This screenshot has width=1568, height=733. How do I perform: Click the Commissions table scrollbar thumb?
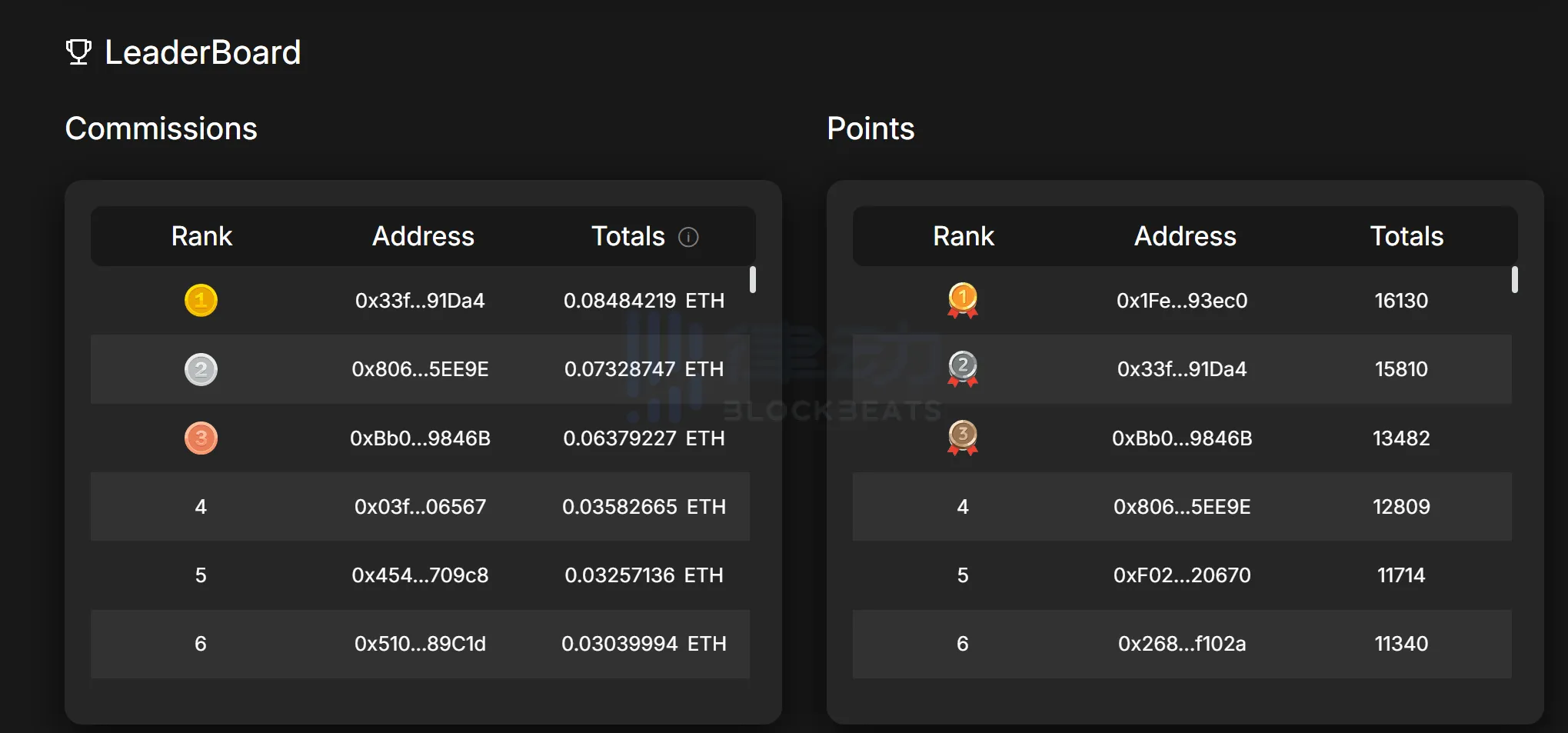[x=753, y=279]
